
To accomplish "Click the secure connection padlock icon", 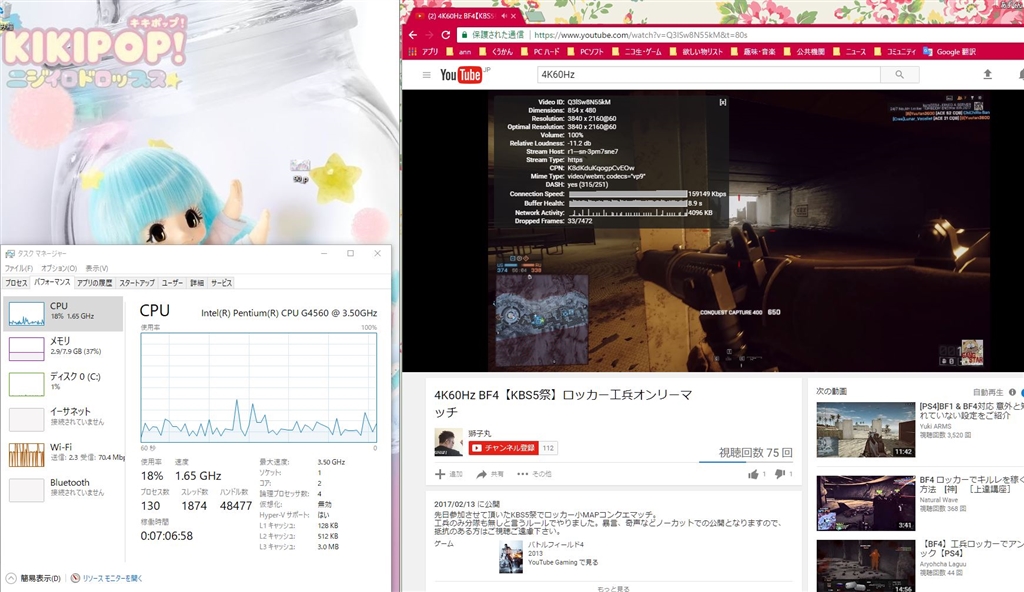I will (464, 35).
